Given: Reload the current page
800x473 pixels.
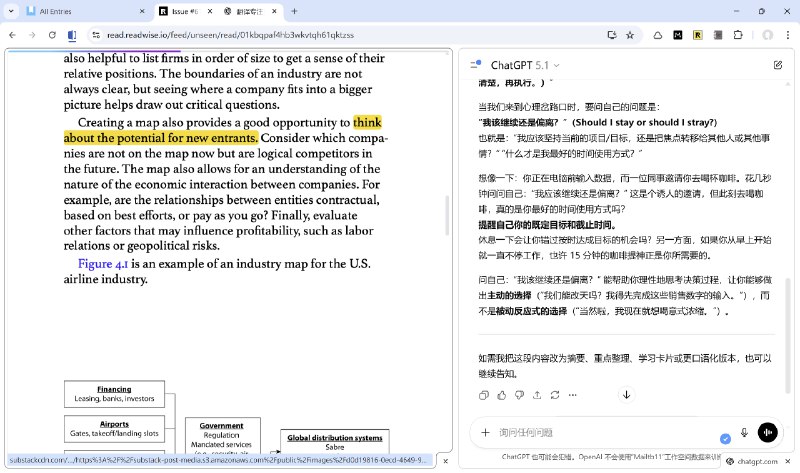Looking at the screenshot, I should 52,35.
